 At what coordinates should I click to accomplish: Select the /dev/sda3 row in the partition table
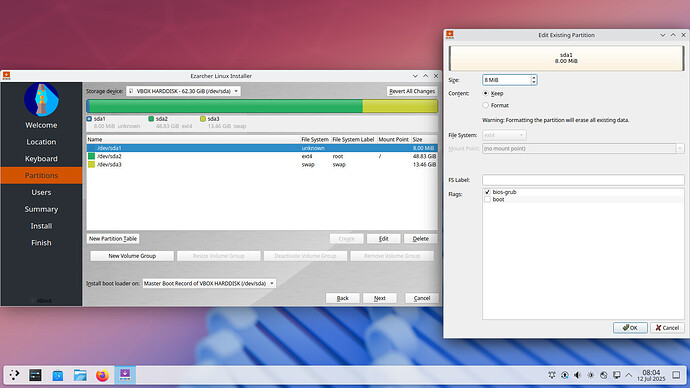pos(262,165)
